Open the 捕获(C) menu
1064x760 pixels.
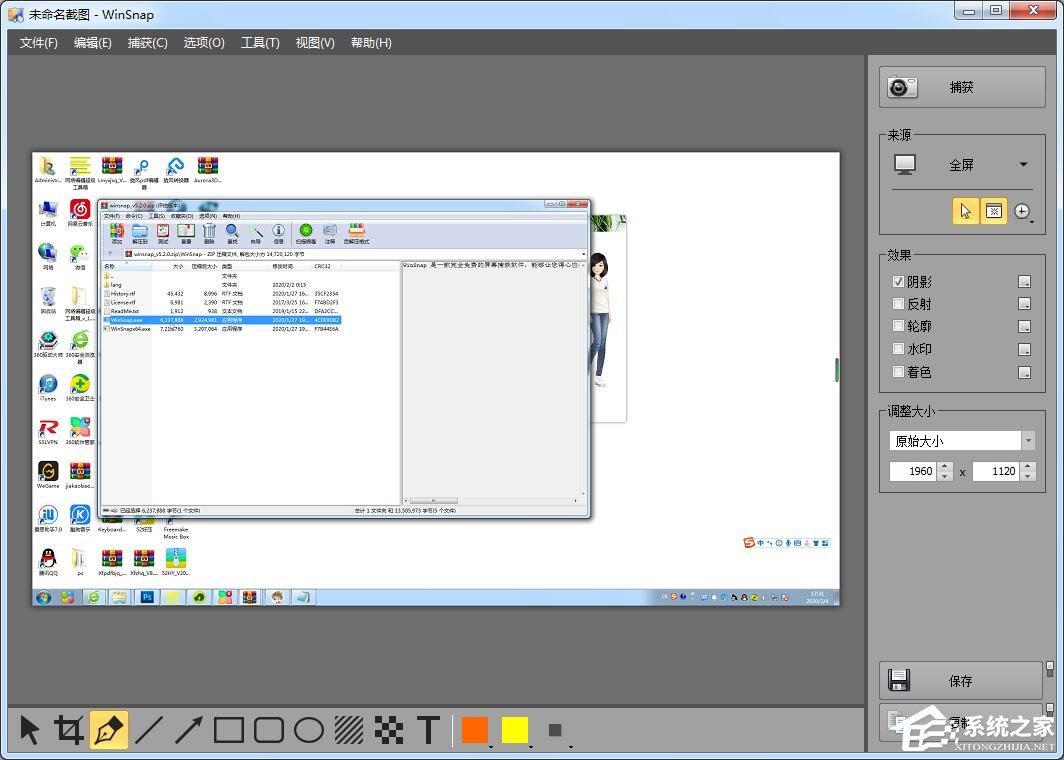click(x=147, y=43)
